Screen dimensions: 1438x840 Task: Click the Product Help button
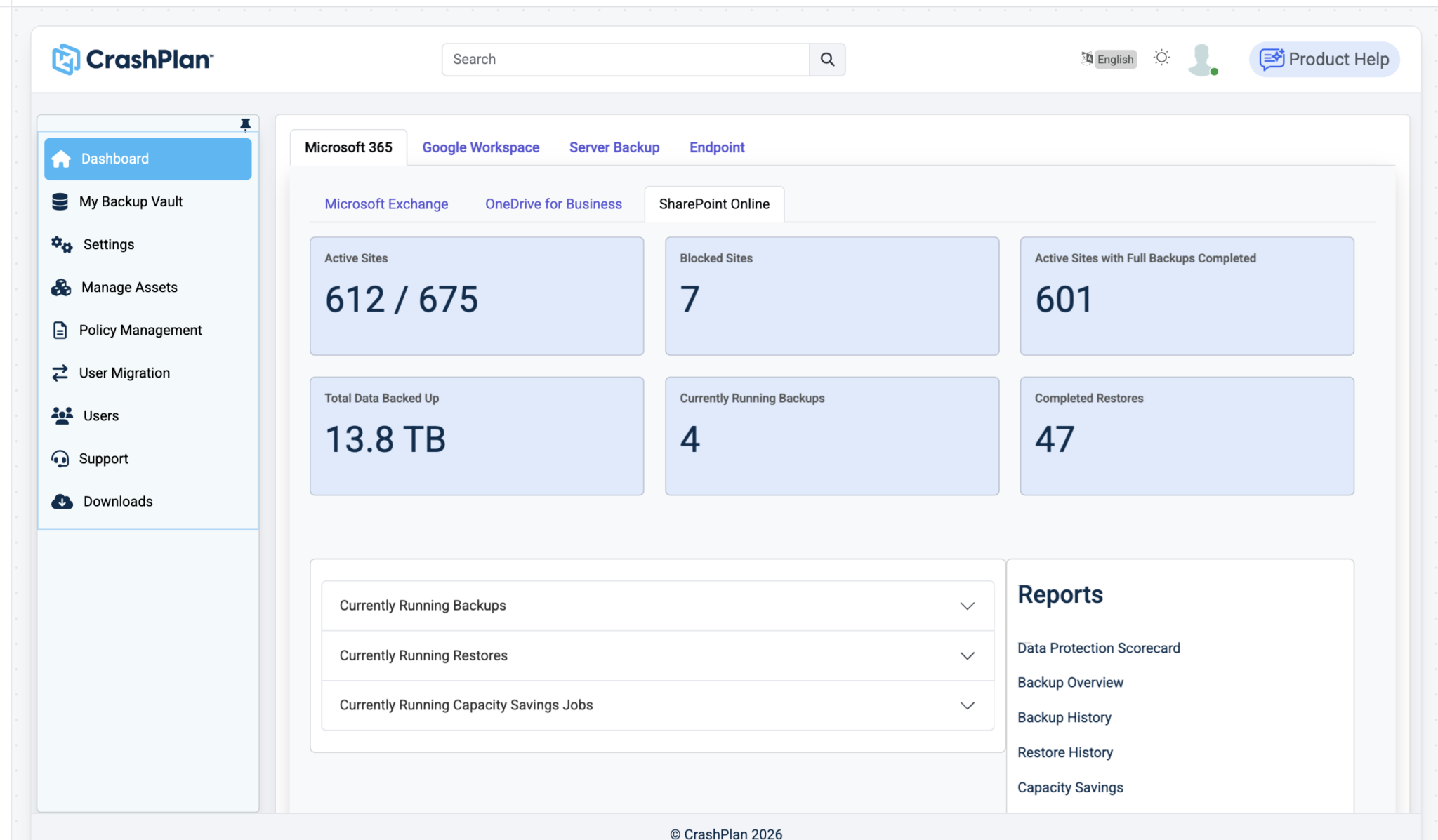(1324, 60)
